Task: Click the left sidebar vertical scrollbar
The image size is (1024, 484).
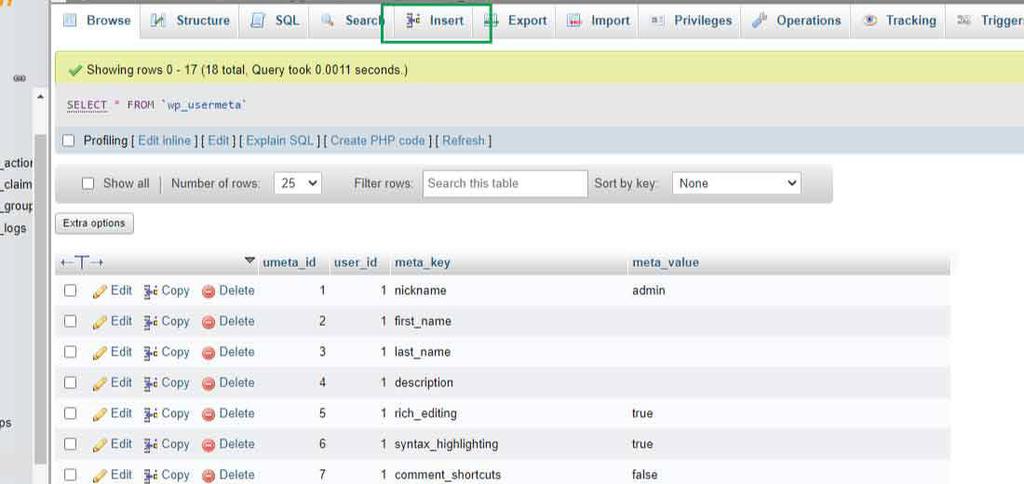Action: pyautogui.click(x=40, y=297)
